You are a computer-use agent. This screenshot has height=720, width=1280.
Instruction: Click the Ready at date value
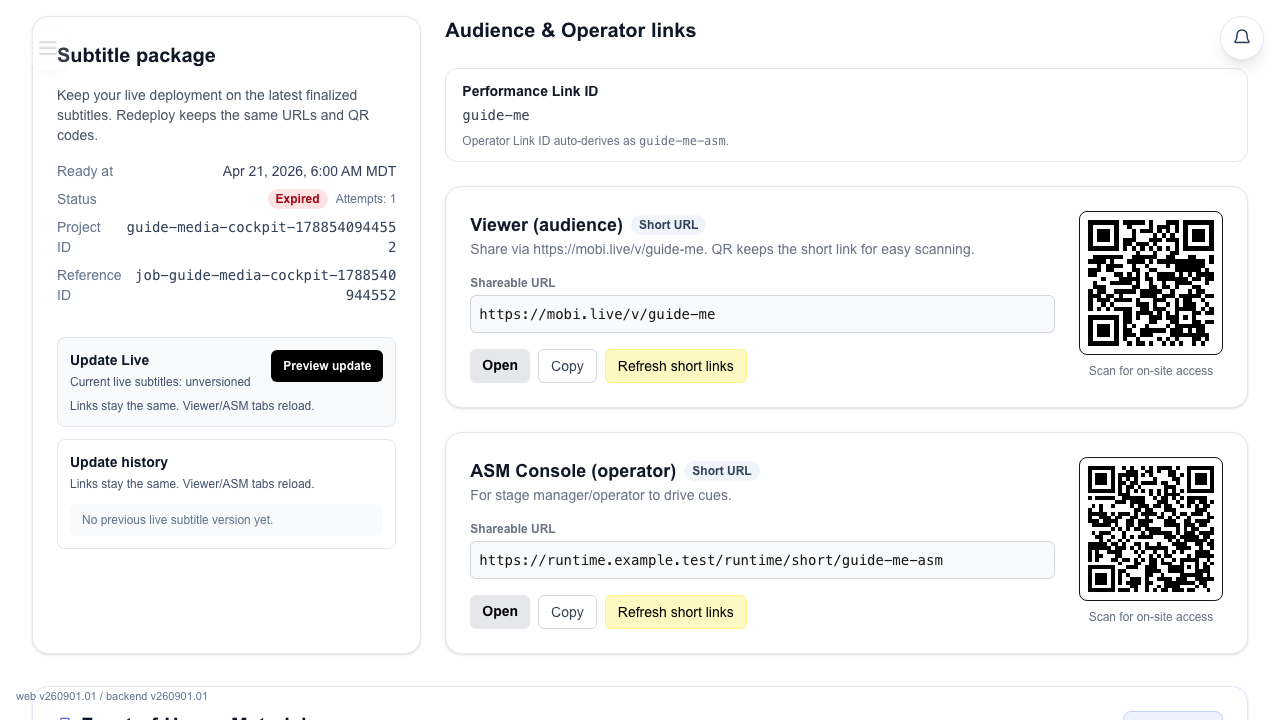(309, 171)
